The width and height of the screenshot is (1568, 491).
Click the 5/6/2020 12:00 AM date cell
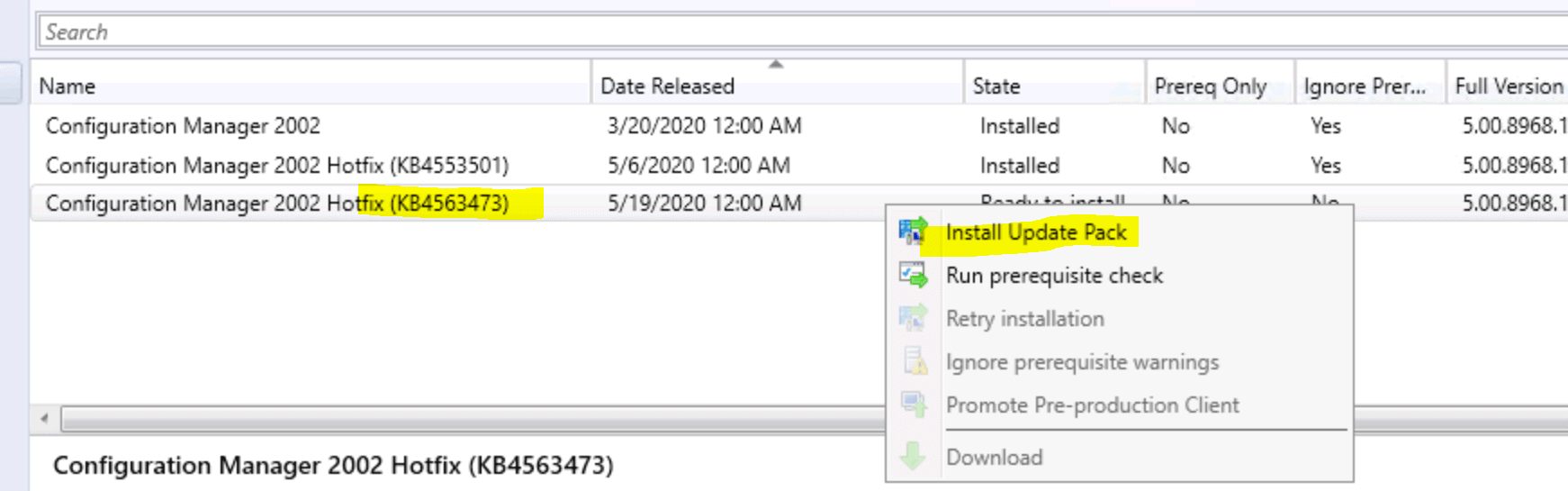(698, 166)
